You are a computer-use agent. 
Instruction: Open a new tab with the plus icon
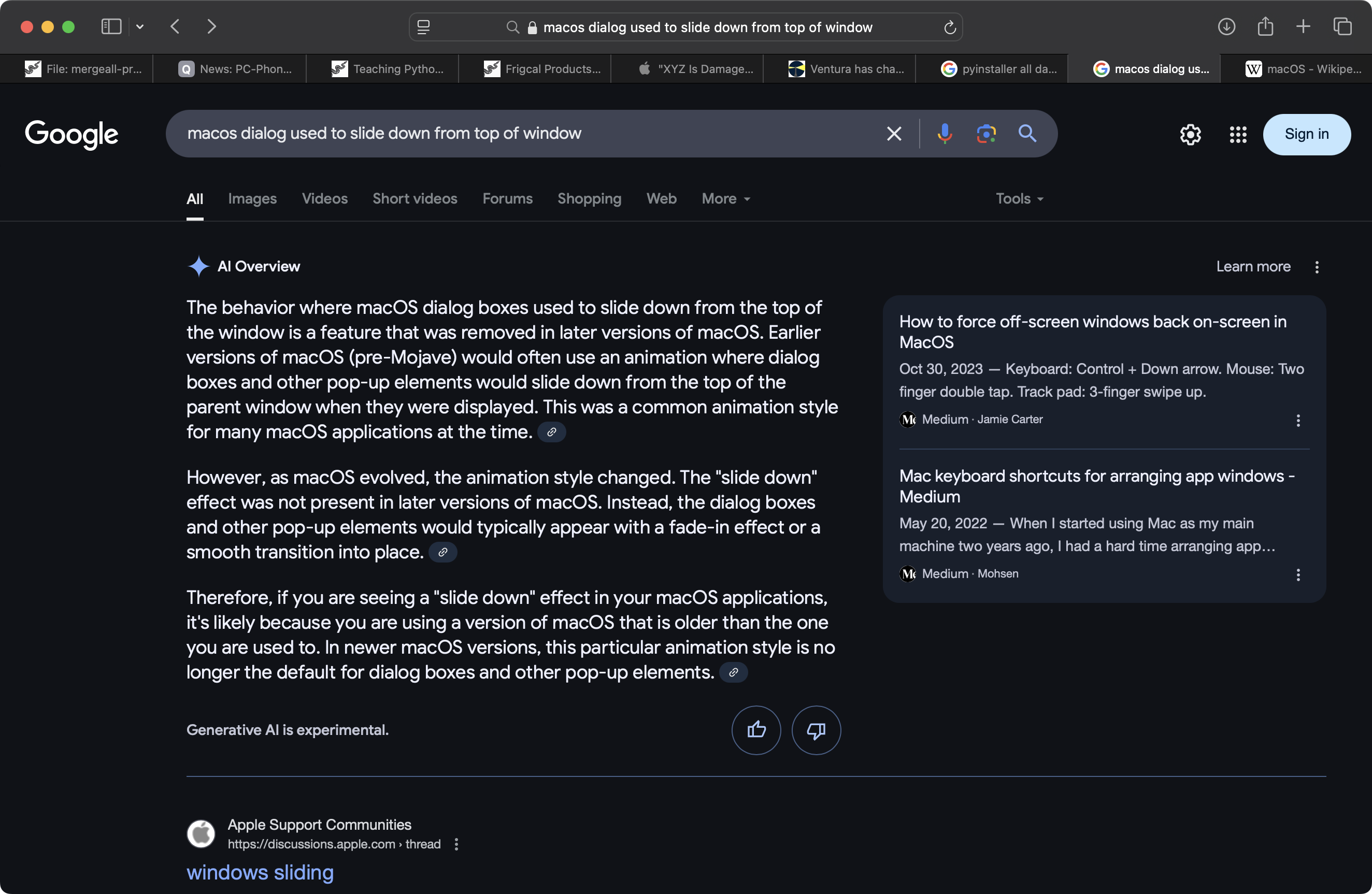pyautogui.click(x=1303, y=26)
